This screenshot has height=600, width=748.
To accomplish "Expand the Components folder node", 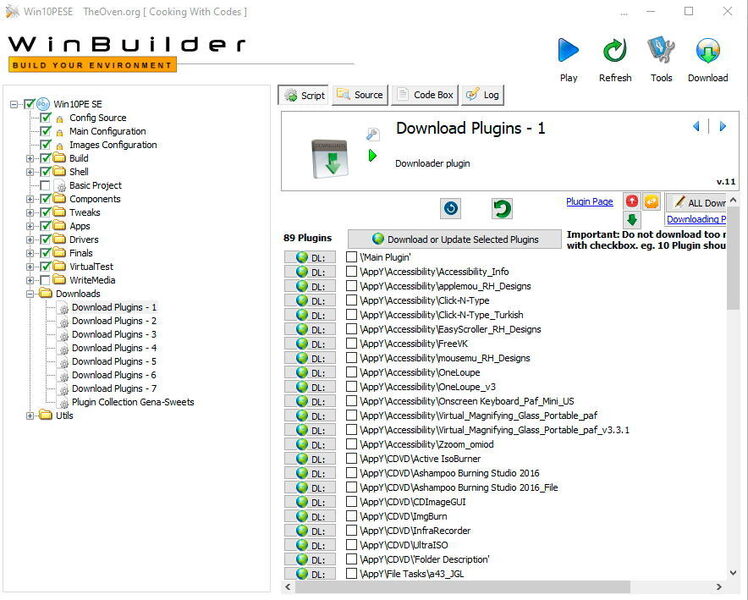I will [30, 199].
